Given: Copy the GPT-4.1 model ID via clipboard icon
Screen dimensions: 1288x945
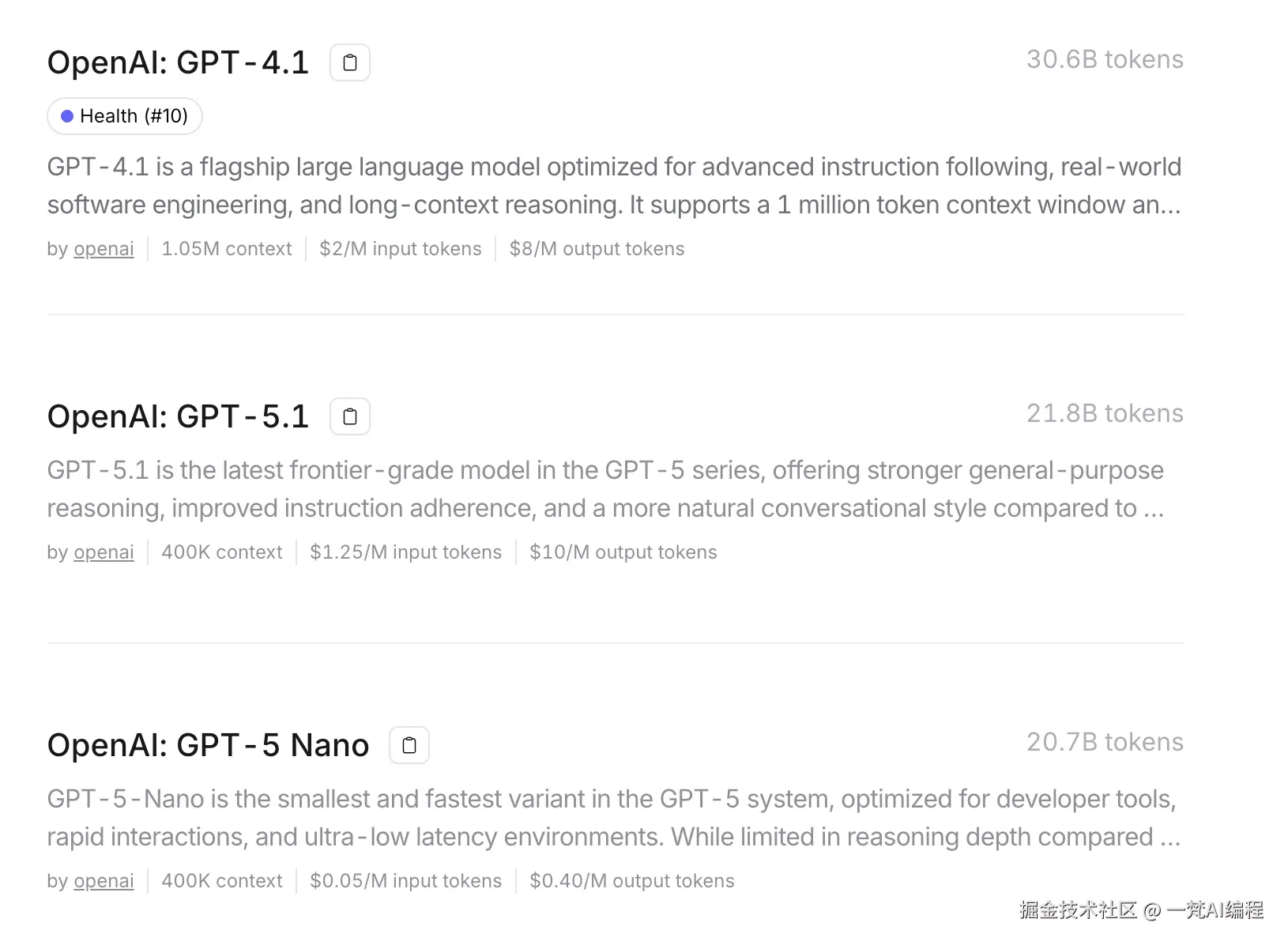Looking at the screenshot, I should tap(350, 62).
